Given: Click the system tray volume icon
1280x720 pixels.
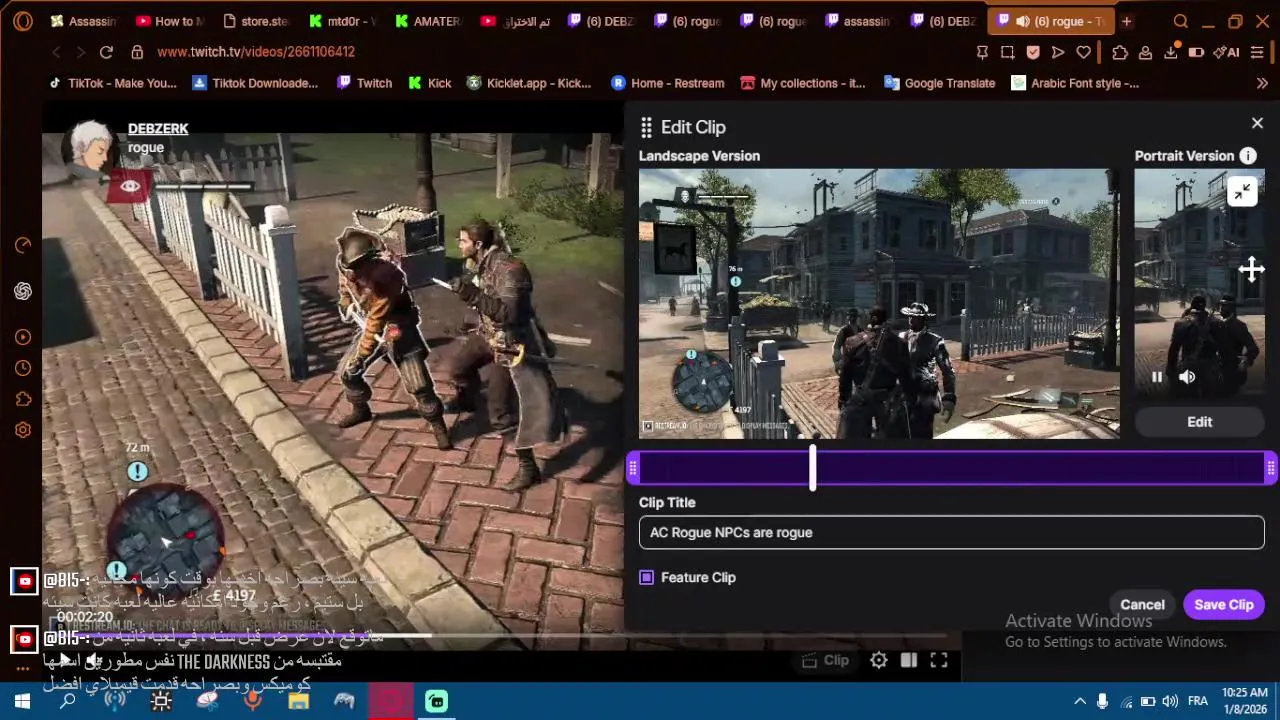Looking at the screenshot, I should coord(1170,701).
